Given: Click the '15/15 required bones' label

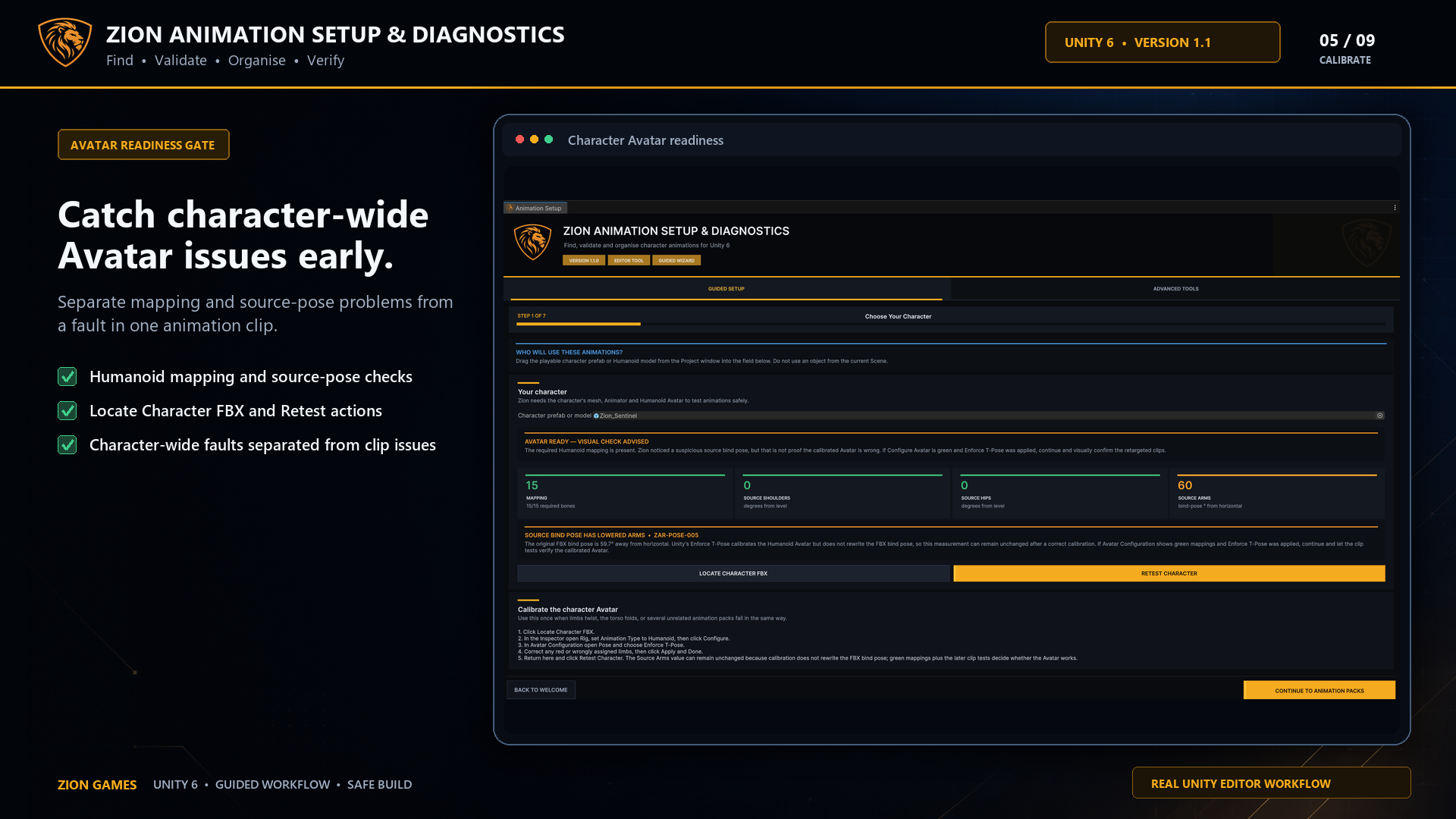Looking at the screenshot, I should click(551, 506).
